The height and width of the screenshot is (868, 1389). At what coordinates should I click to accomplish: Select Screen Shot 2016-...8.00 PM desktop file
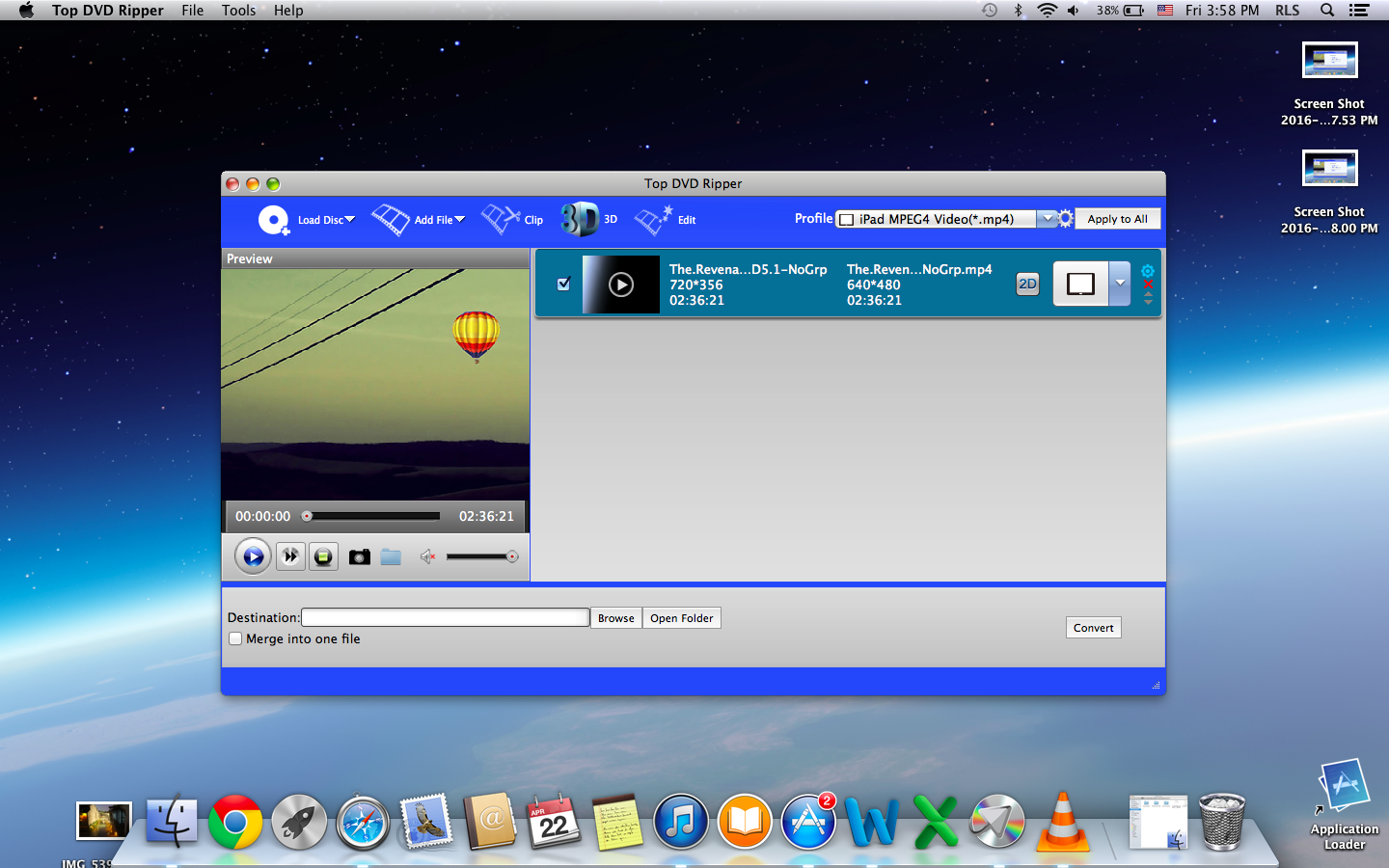[x=1329, y=192]
